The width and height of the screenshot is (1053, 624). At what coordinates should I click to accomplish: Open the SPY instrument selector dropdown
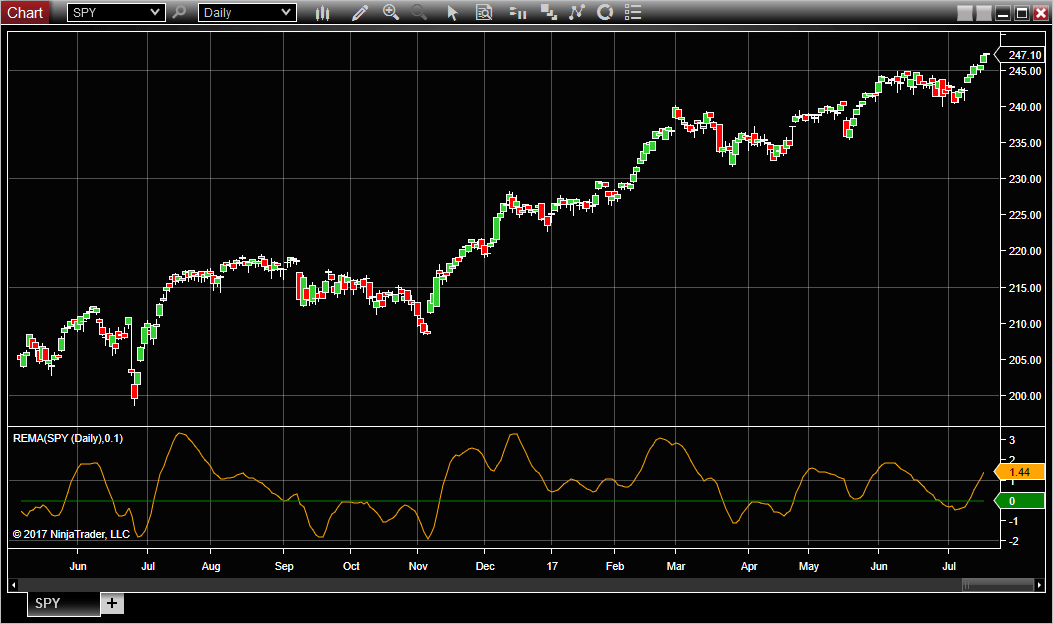pyautogui.click(x=116, y=13)
